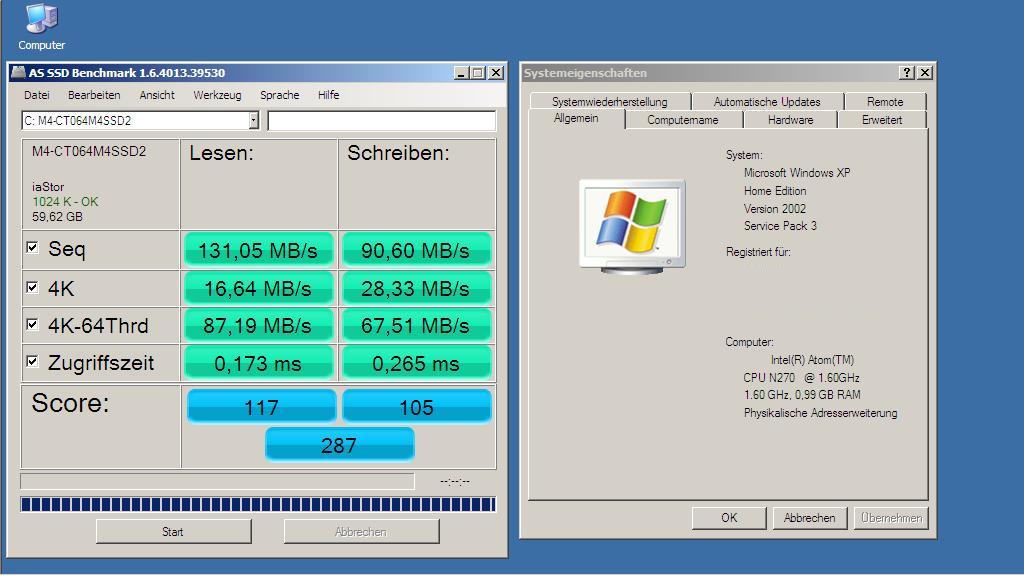This screenshot has height=576, width=1024.
Task: Toggle the Seq test checkbox
Action: click(x=32, y=248)
